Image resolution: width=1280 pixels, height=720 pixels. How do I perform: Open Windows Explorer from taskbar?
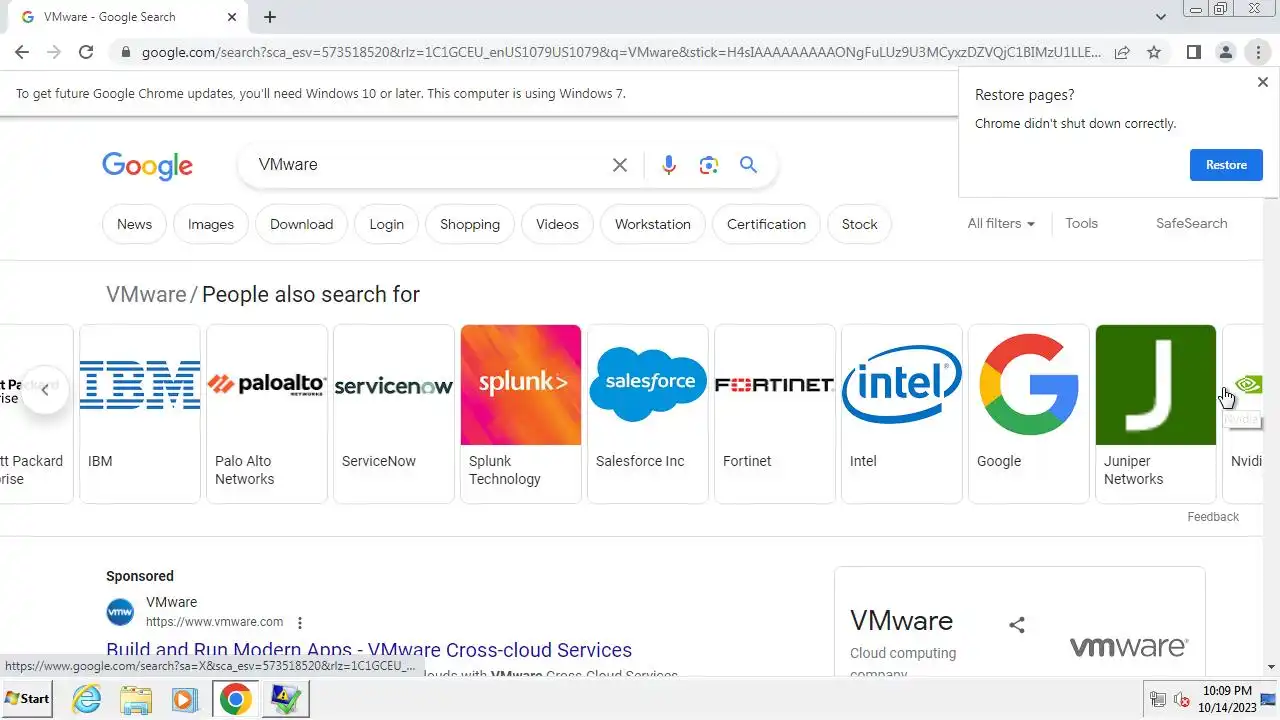136,698
